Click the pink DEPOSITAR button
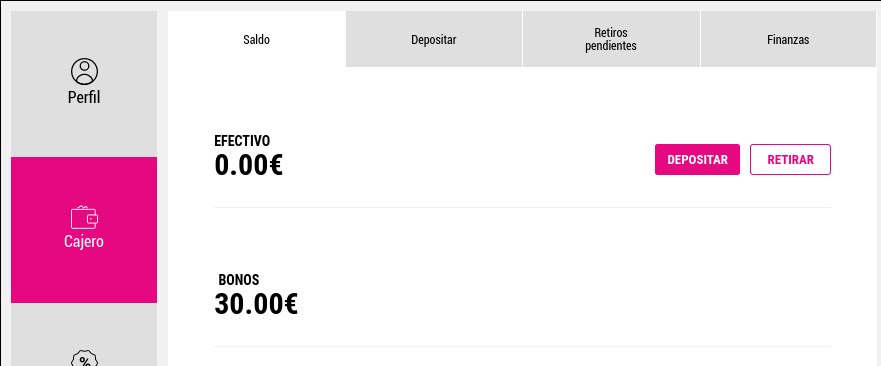The height and width of the screenshot is (366, 881). coord(697,160)
